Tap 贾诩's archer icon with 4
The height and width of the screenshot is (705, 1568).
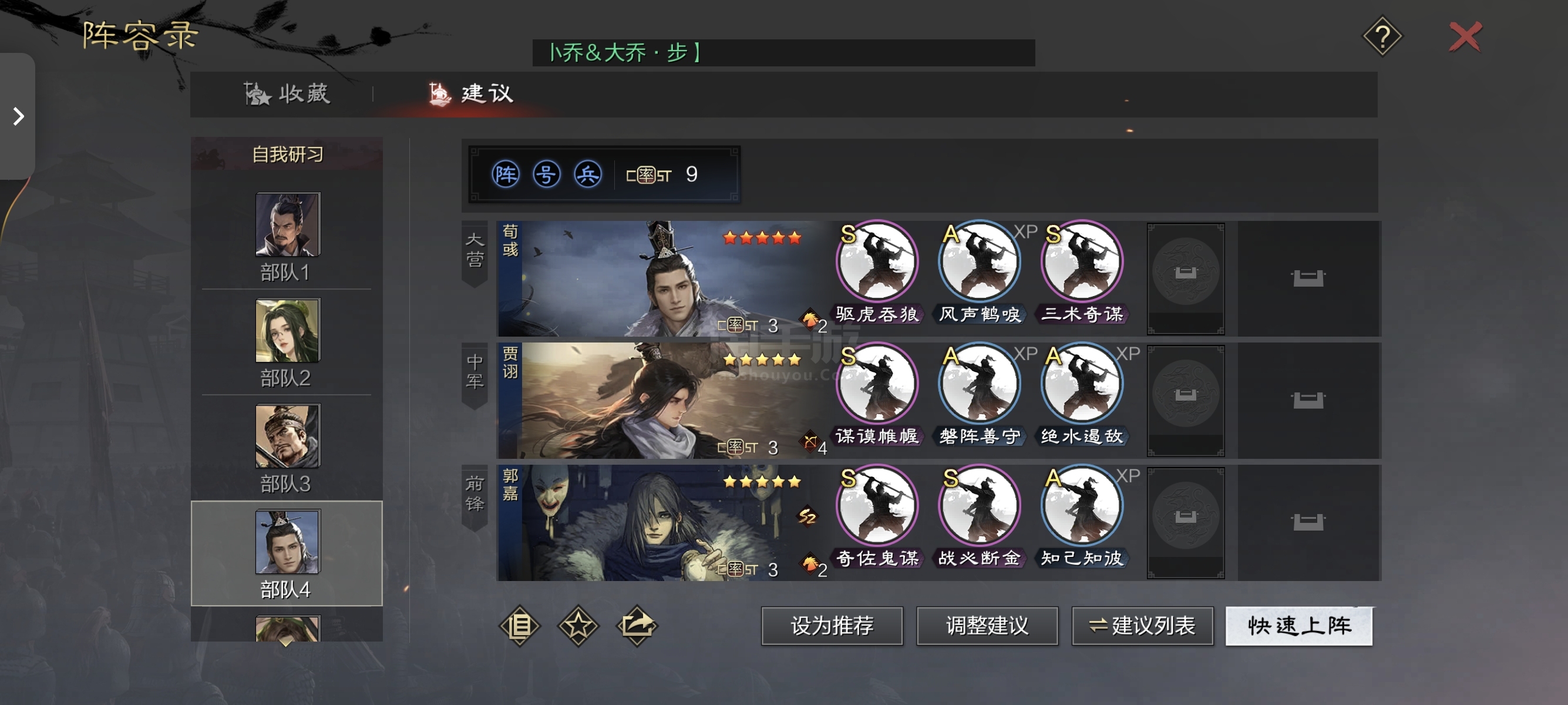[813, 443]
